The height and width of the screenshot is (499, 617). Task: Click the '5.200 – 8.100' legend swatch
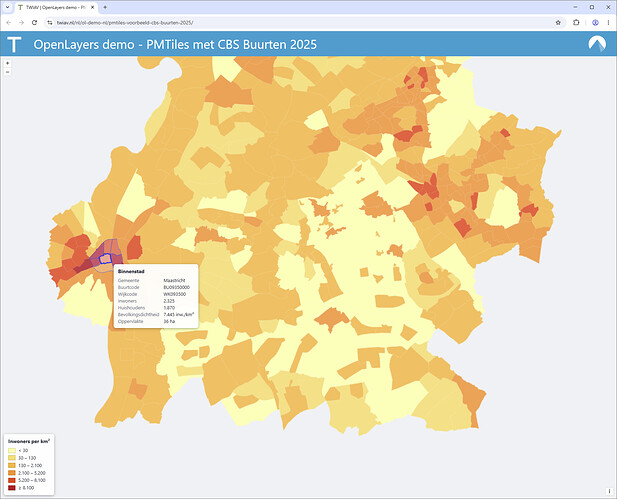(x=12, y=481)
